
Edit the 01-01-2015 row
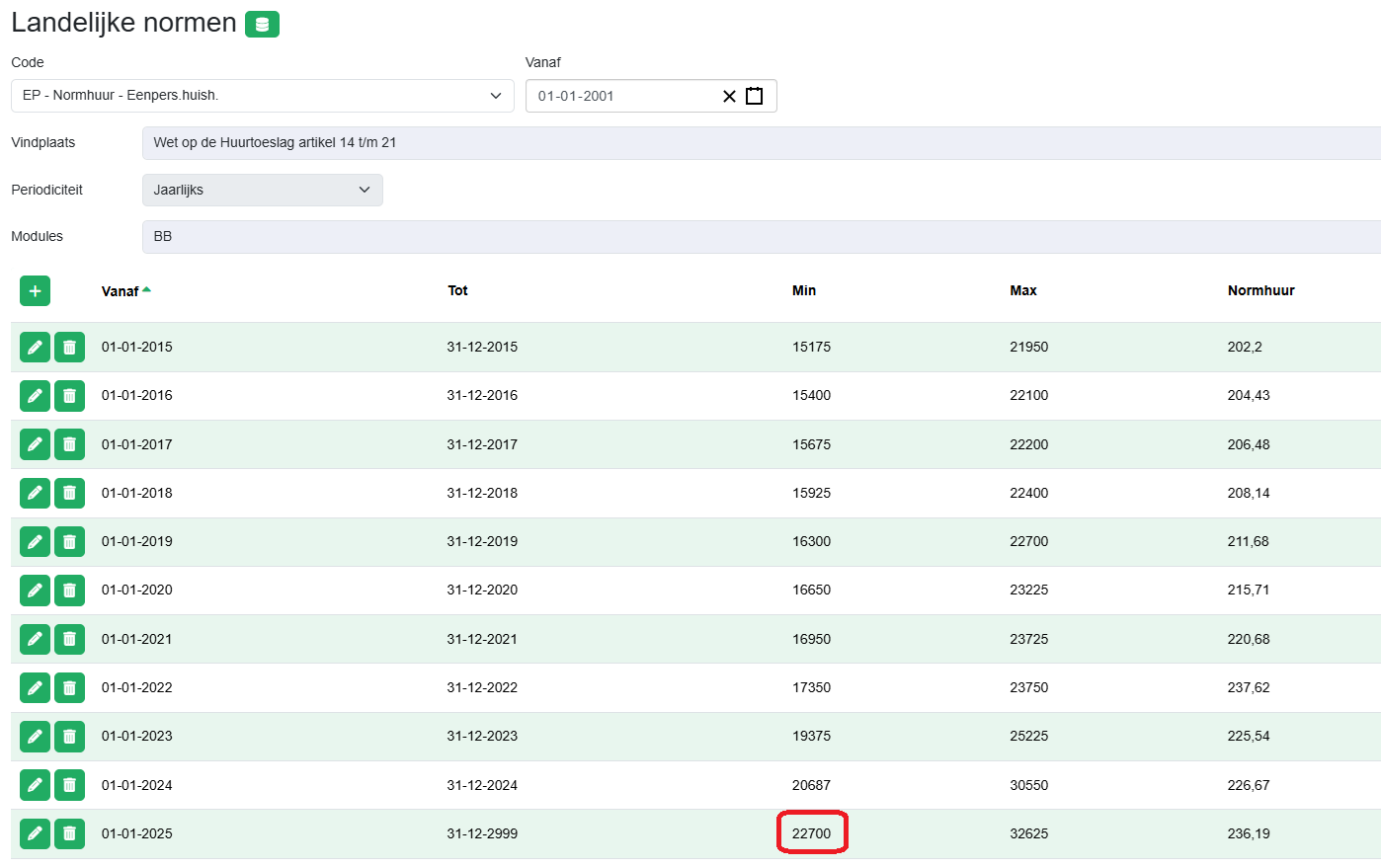pos(35,348)
